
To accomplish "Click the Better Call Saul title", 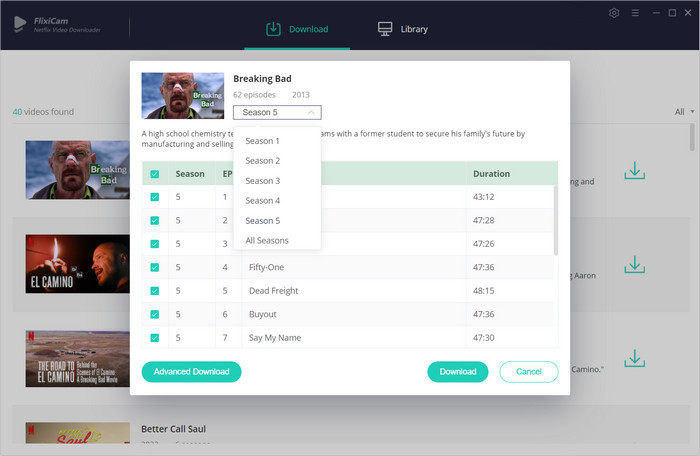I will click(174, 429).
